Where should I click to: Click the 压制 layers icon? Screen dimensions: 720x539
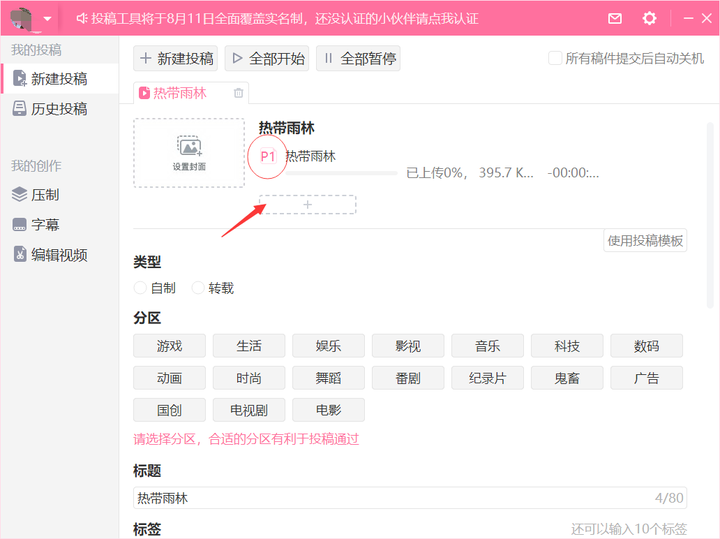[x=19, y=195]
